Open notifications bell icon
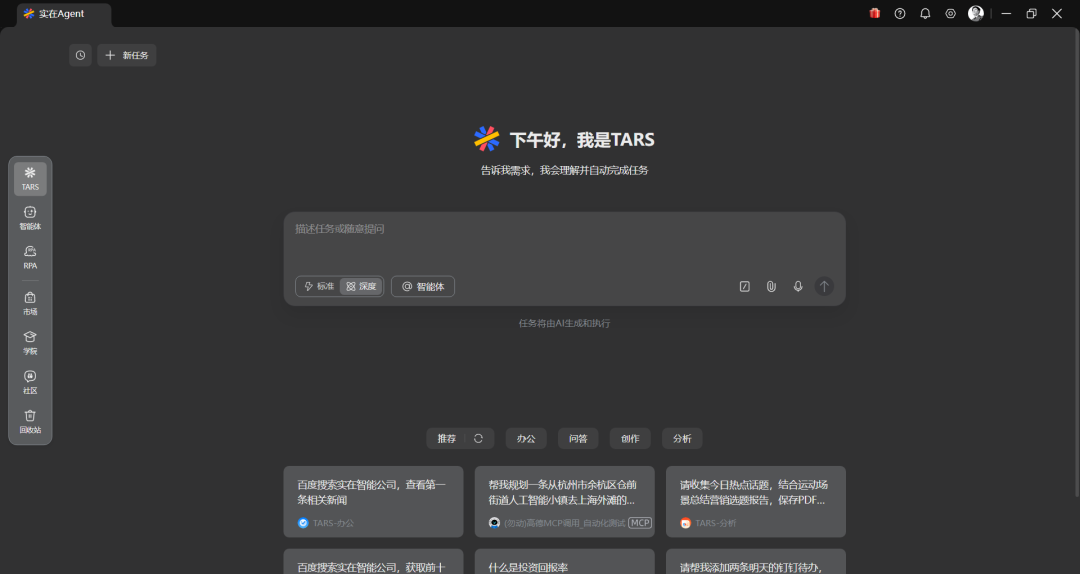The height and width of the screenshot is (574, 1080). tap(925, 13)
